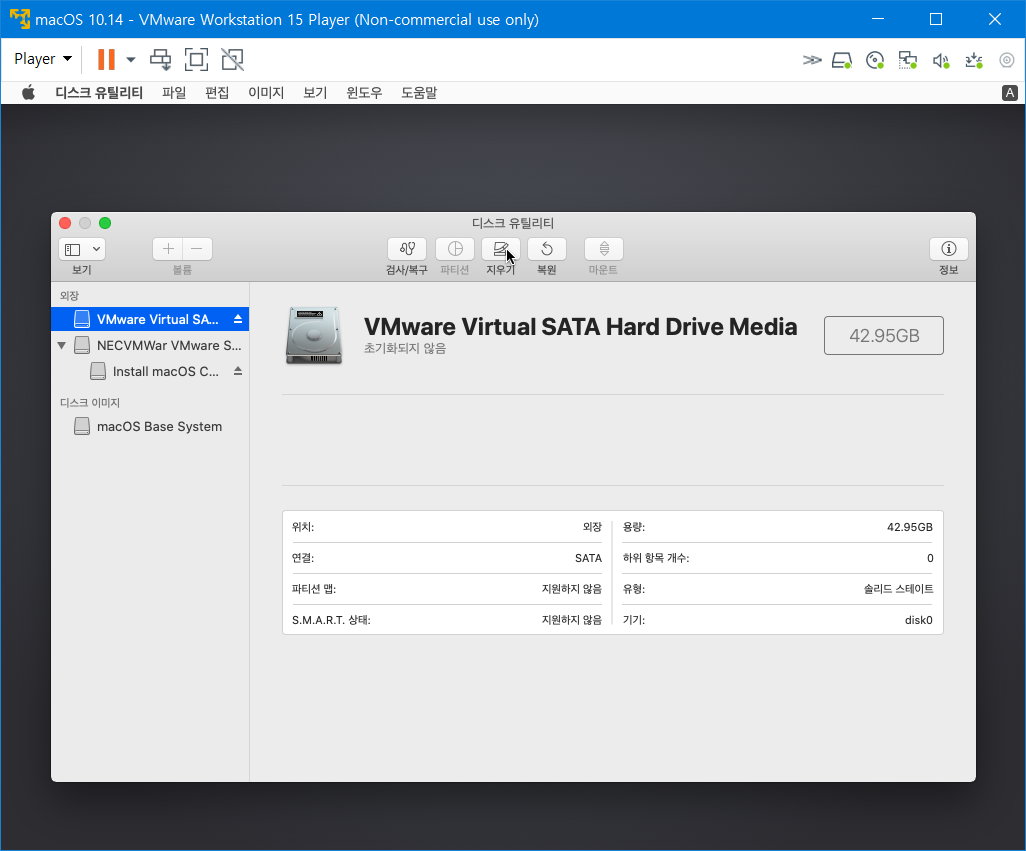Image resolution: width=1026 pixels, height=851 pixels.
Task: Click the add volume plus button
Action: pyautogui.click(x=168, y=249)
